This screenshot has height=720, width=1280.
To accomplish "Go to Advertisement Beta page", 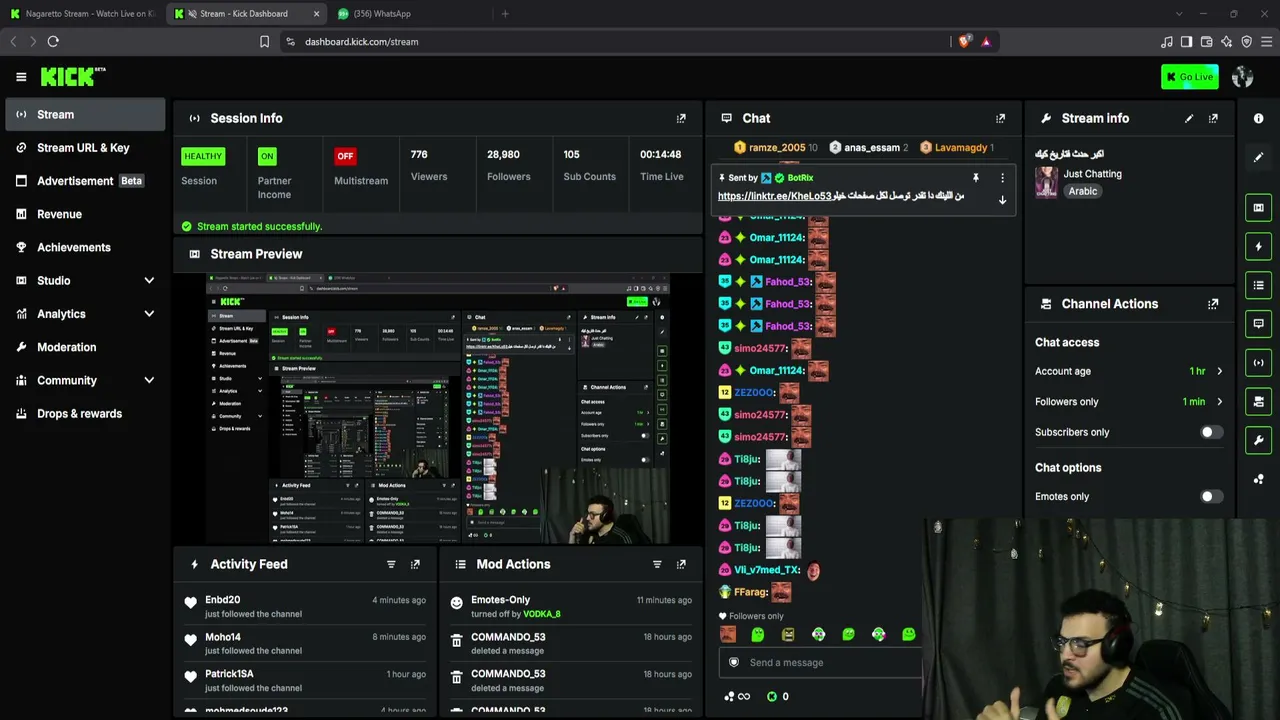I will (x=85, y=181).
